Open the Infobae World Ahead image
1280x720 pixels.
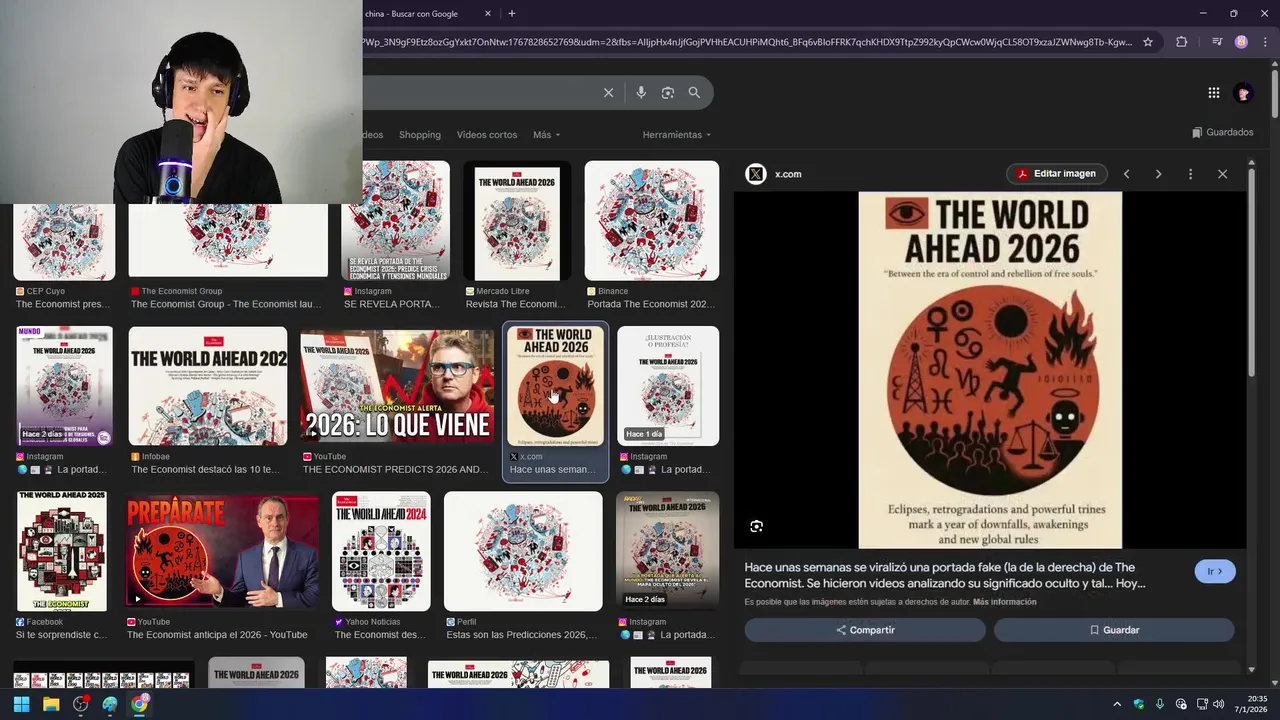(208, 386)
